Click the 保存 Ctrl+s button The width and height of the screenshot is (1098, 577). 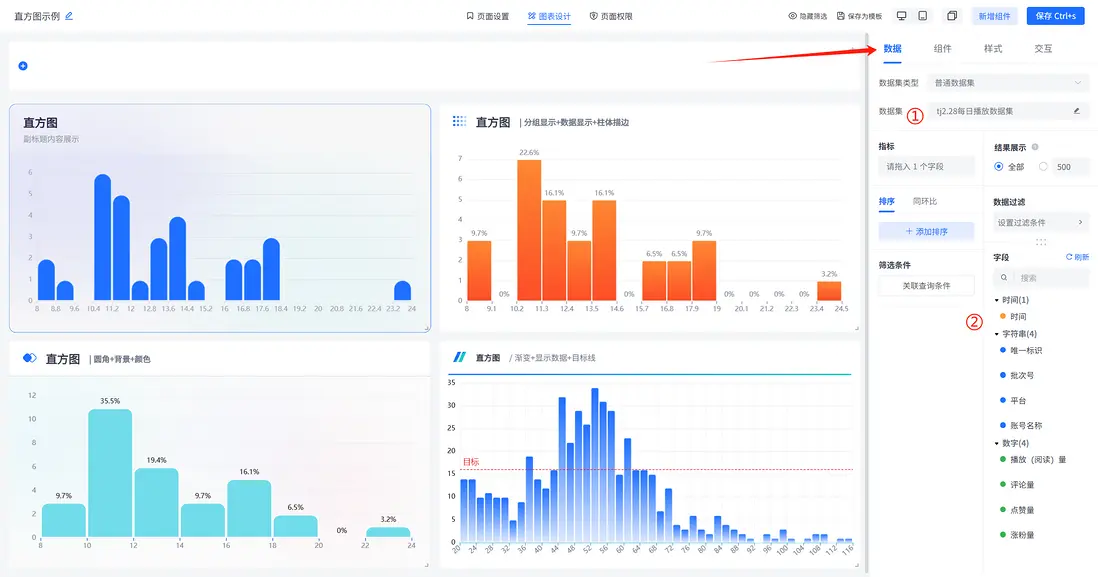click(1055, 15)
